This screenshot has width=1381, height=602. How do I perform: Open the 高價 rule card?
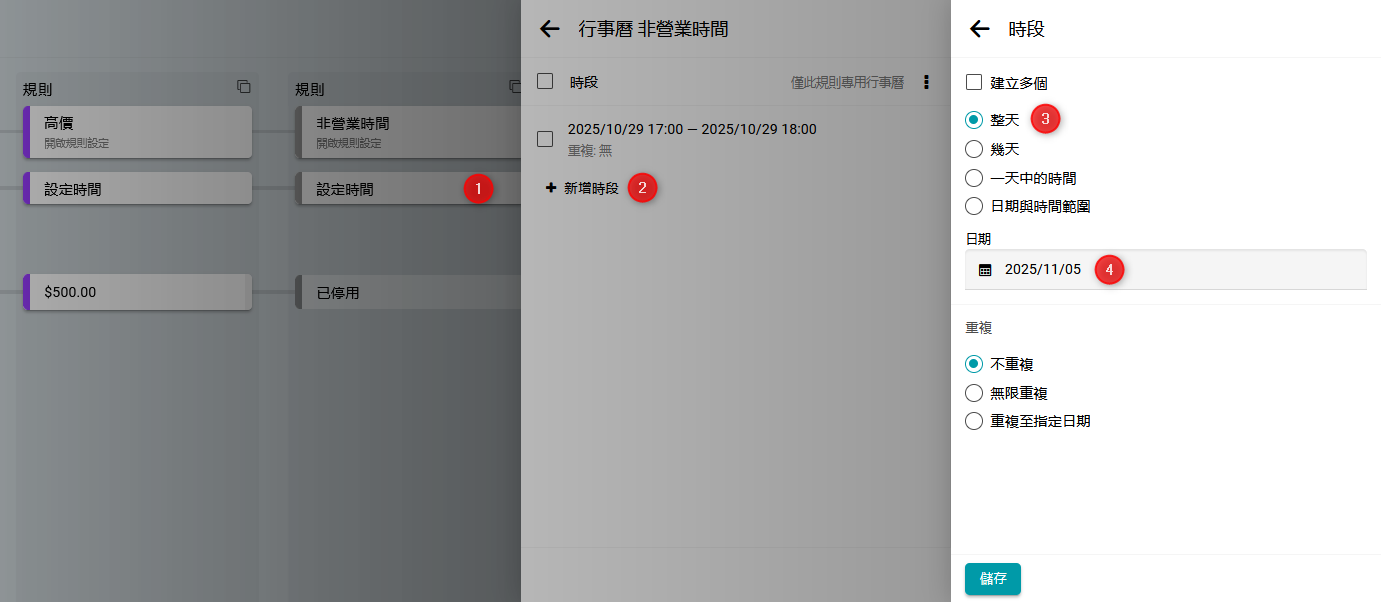coord(138,132)
